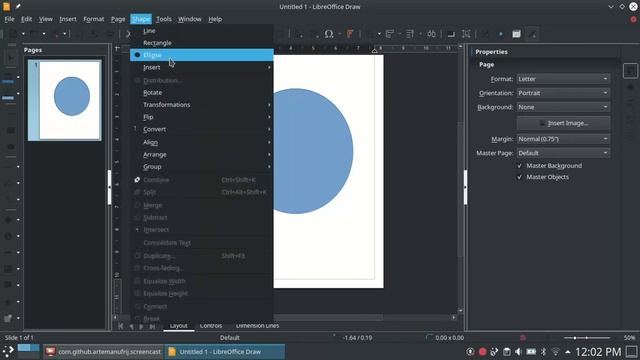Open the Fontwork text tool
This screenshot has width=640, height=360.
point(350,34)
